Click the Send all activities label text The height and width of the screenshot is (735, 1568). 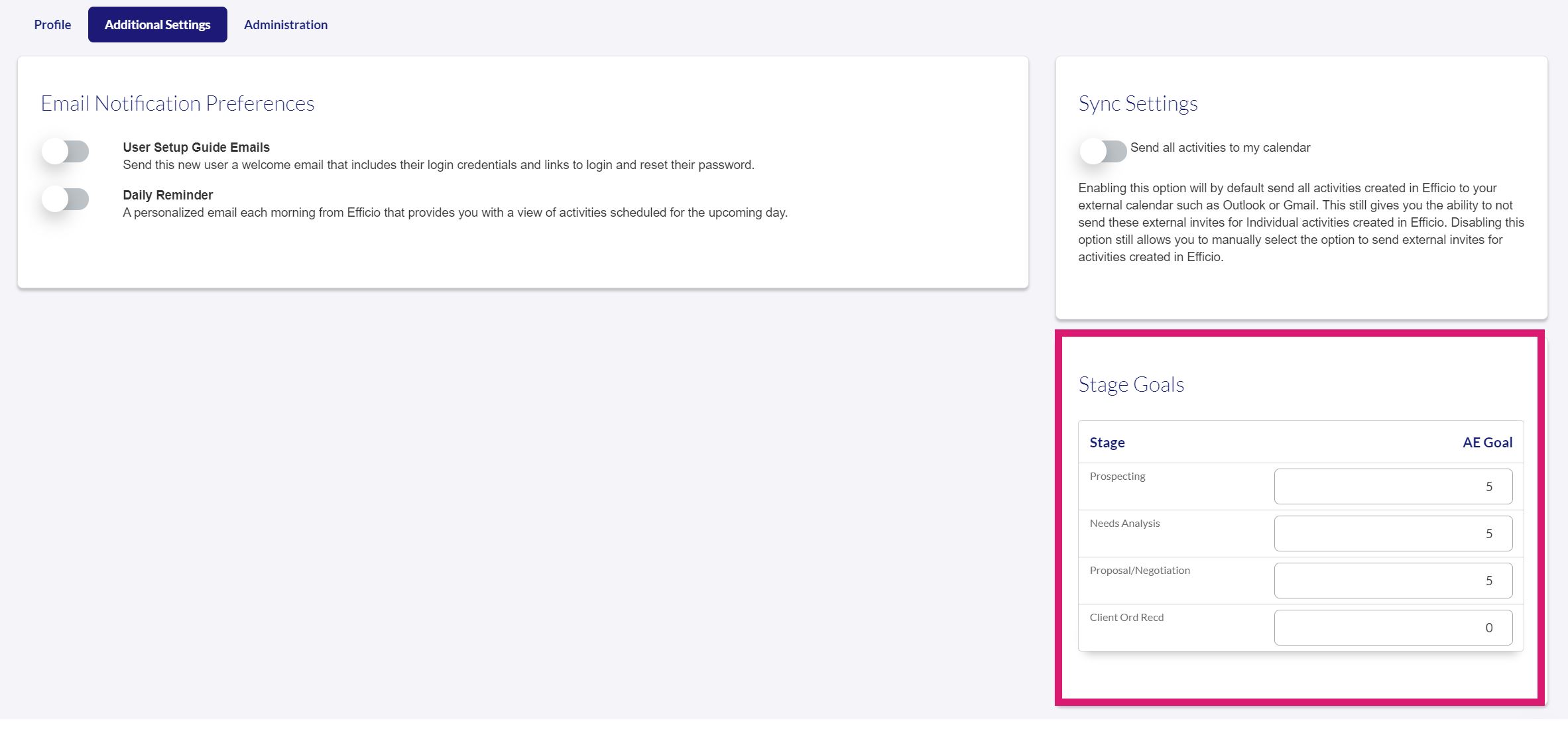point(1220,147)
